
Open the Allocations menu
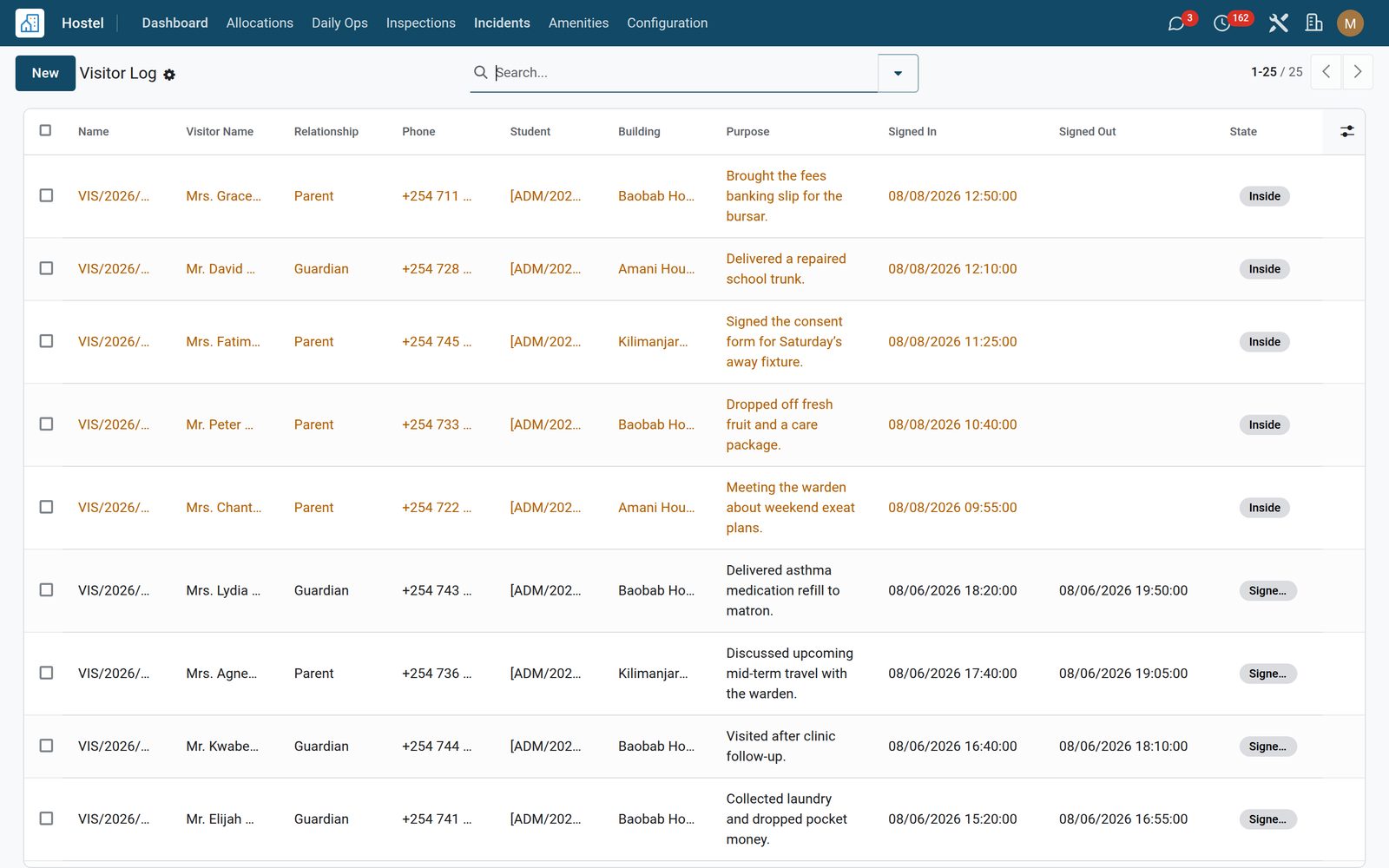point(260,23)
